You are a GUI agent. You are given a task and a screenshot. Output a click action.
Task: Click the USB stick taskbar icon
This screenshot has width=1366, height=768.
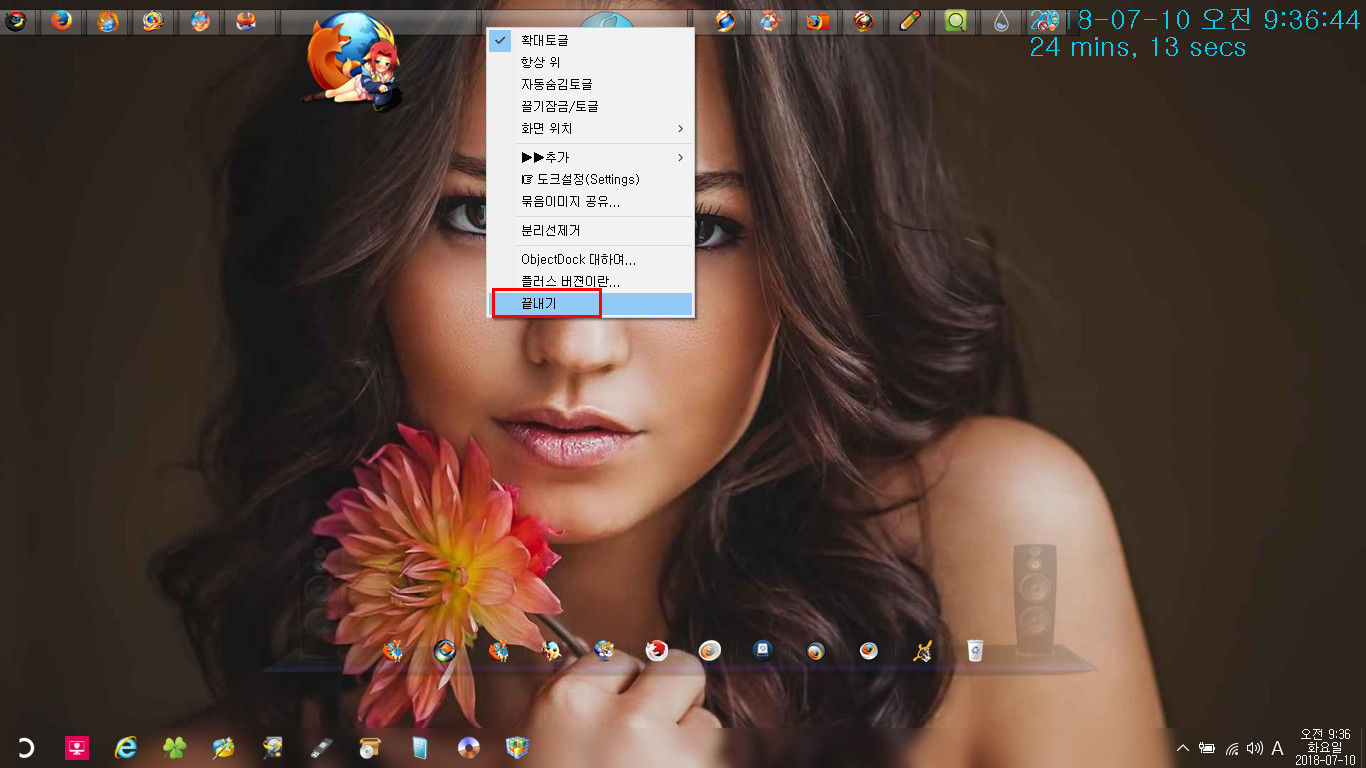click(x=321, y=747)
